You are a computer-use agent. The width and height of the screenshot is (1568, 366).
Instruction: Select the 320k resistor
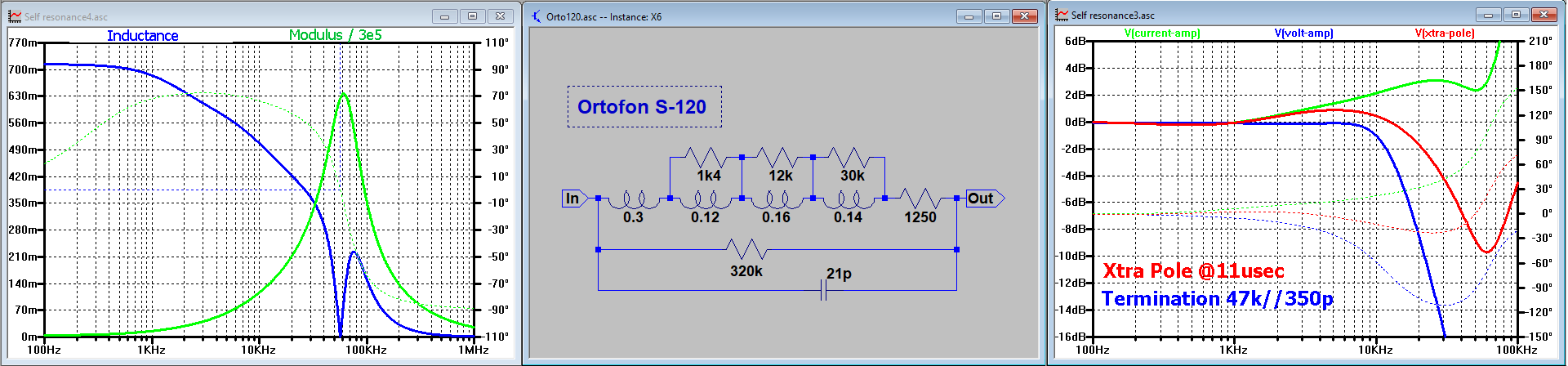(746, 249)
